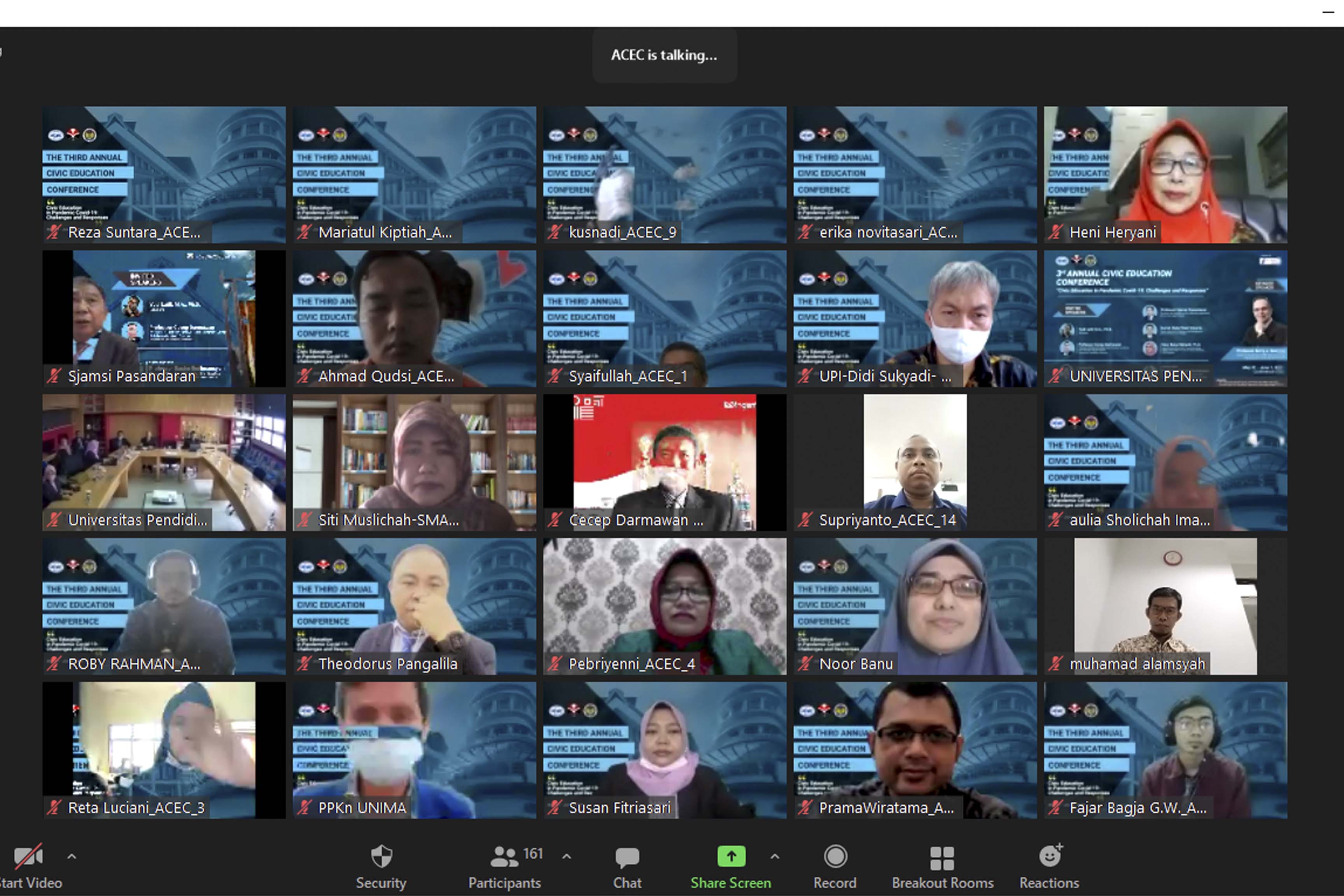The height and width of the screenshot is (896, 1344).
Task: Click the muted mic icon on PPKn UNIMA
Action: pos(304,807)
